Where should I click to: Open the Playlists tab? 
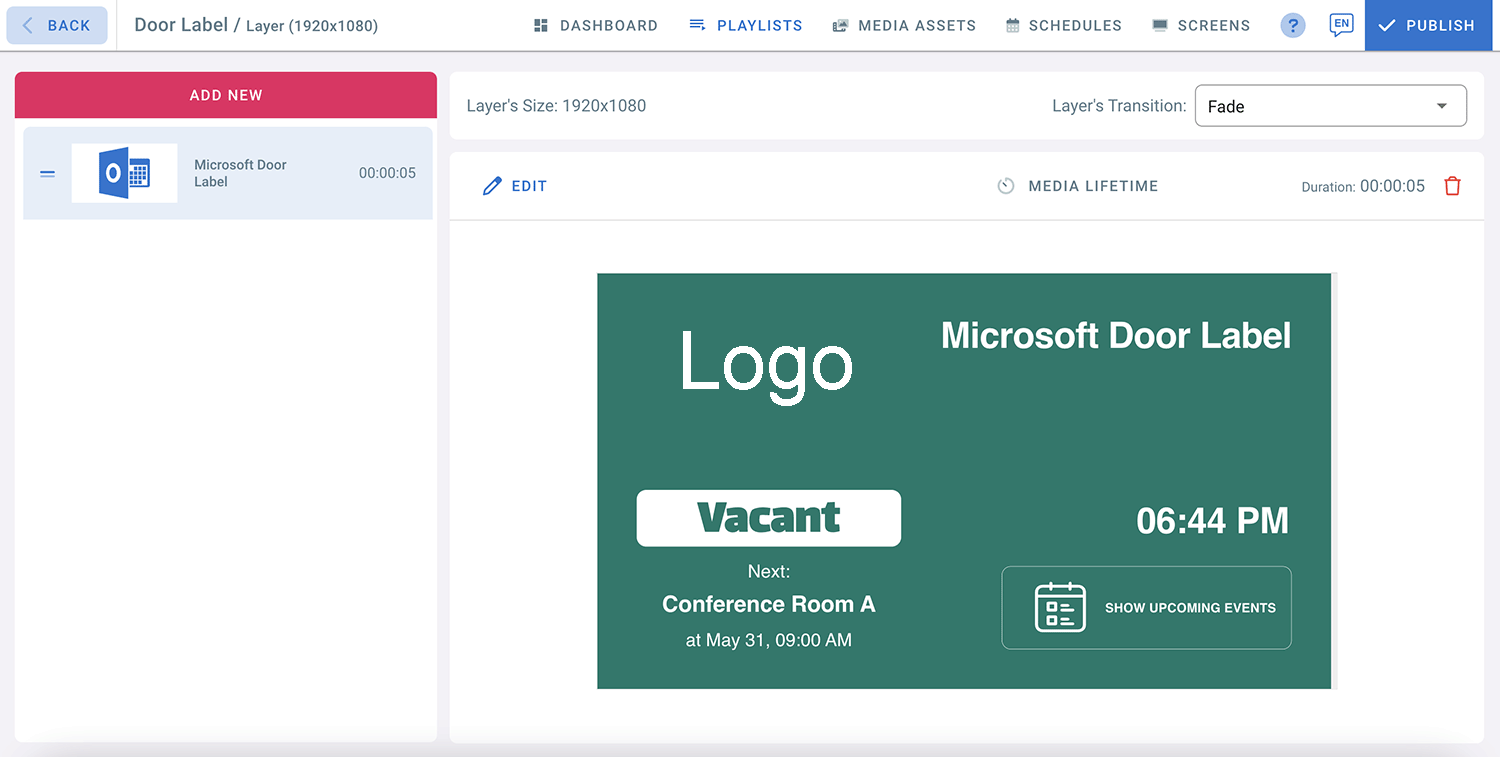tap(746, 26)
